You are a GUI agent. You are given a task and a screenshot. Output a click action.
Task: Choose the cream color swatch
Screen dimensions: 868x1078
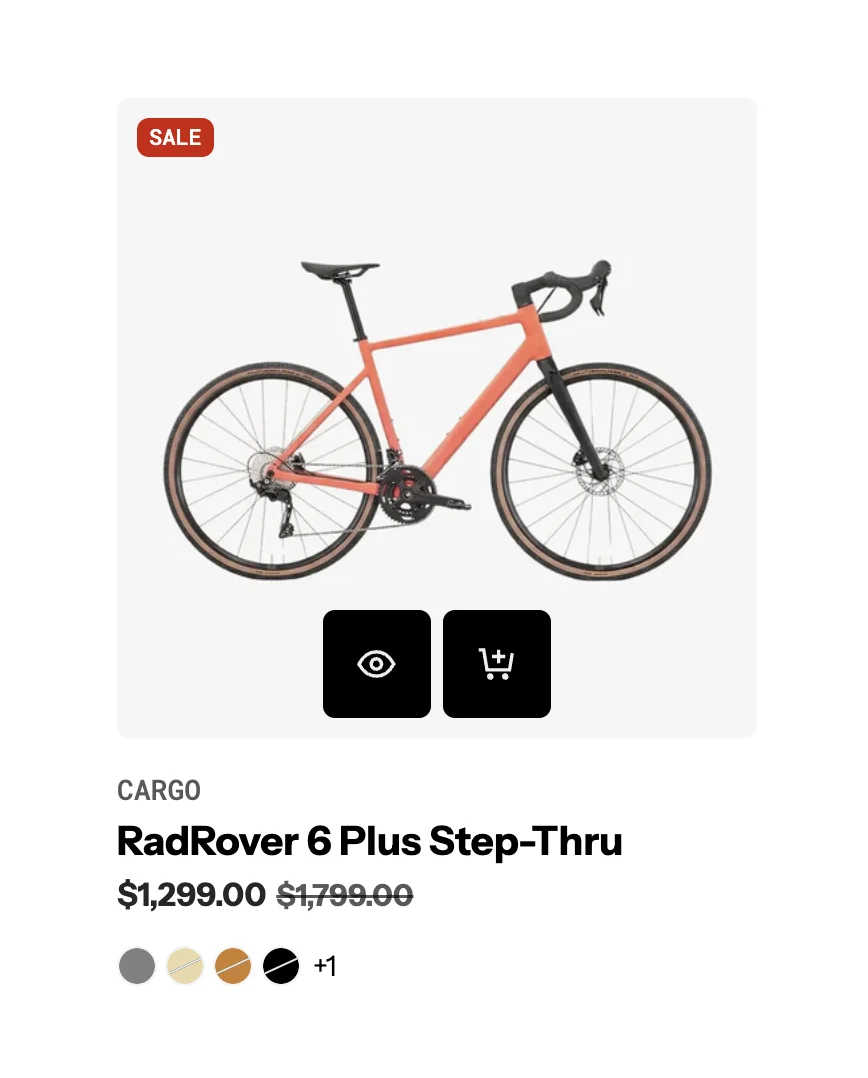click(x=185, y=966)
